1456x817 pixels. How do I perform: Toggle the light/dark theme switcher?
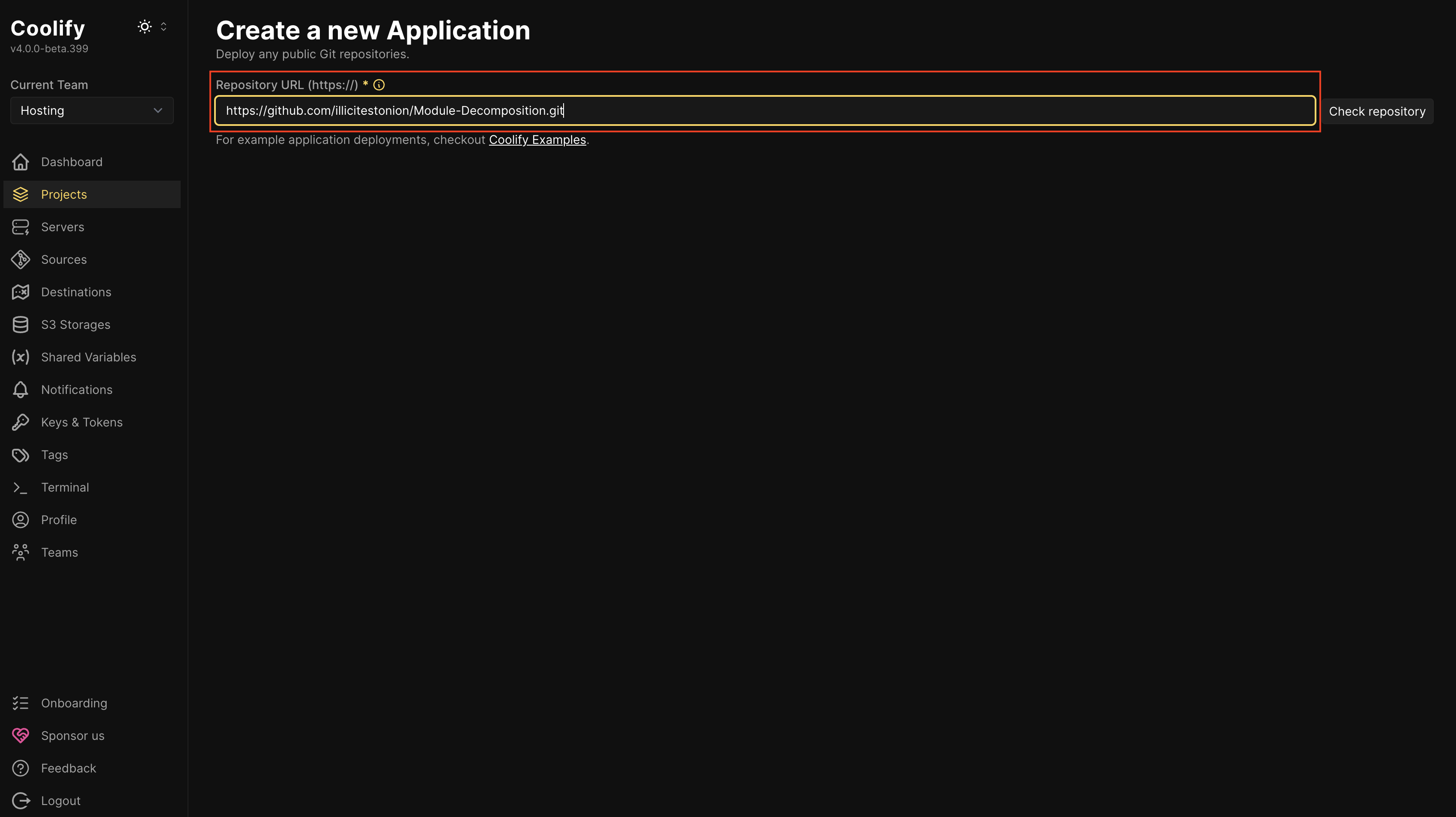pyautogui.click(x=145, y=27)
